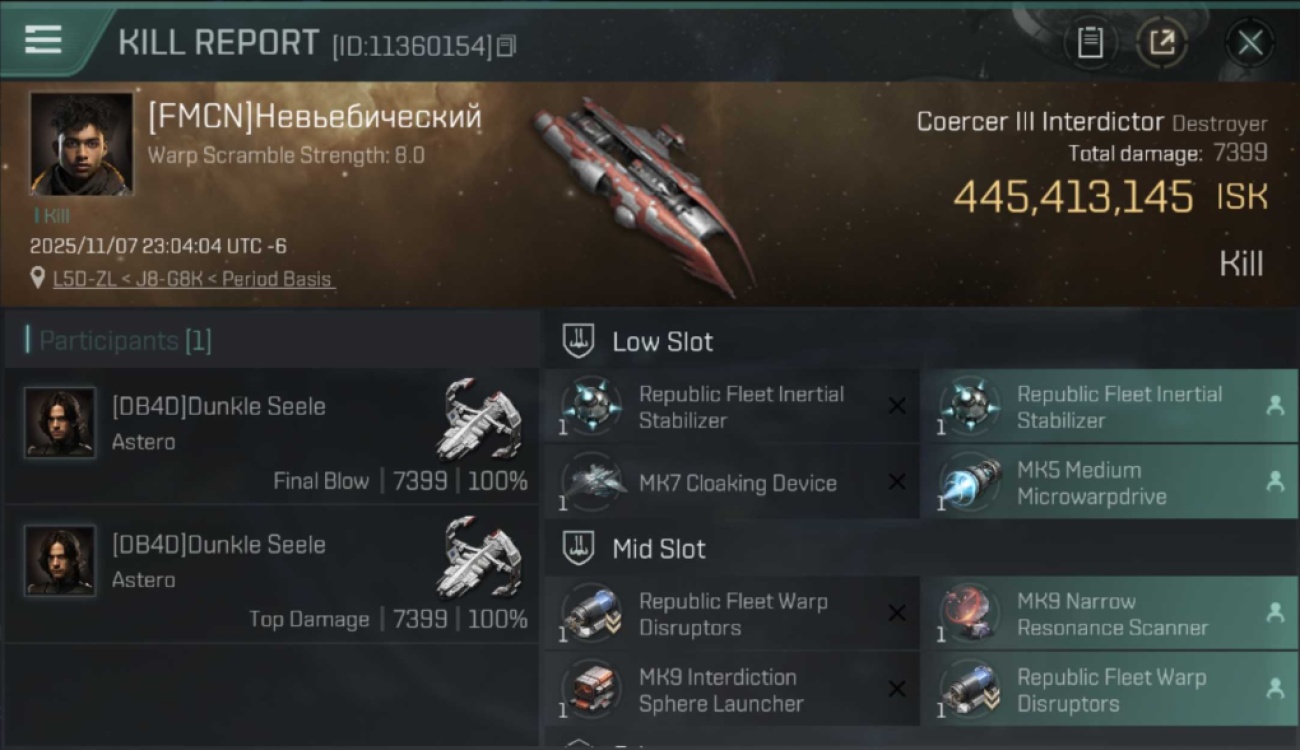Click X on Republic Fleet Inertial Stabilizer
Image resolution: width=1300 pixels, height=750 pixels.
point(897,406)
